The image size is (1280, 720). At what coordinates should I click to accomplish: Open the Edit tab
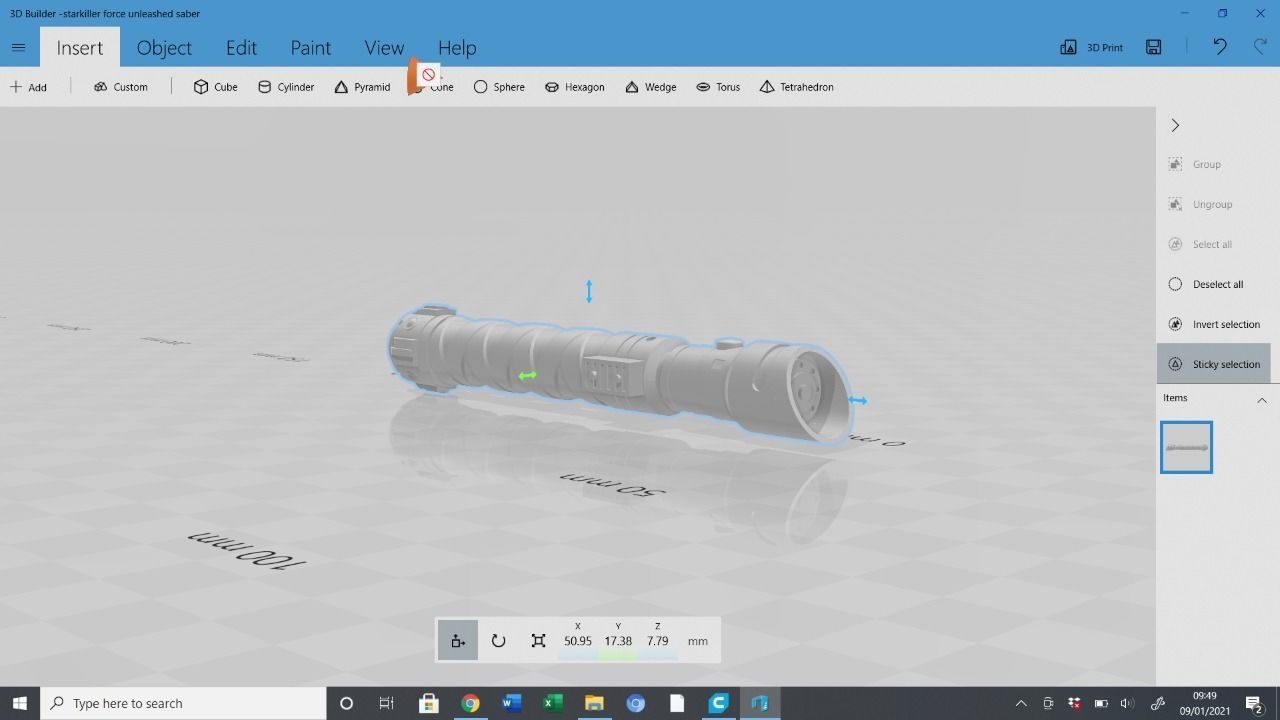(x=241, y=47)
